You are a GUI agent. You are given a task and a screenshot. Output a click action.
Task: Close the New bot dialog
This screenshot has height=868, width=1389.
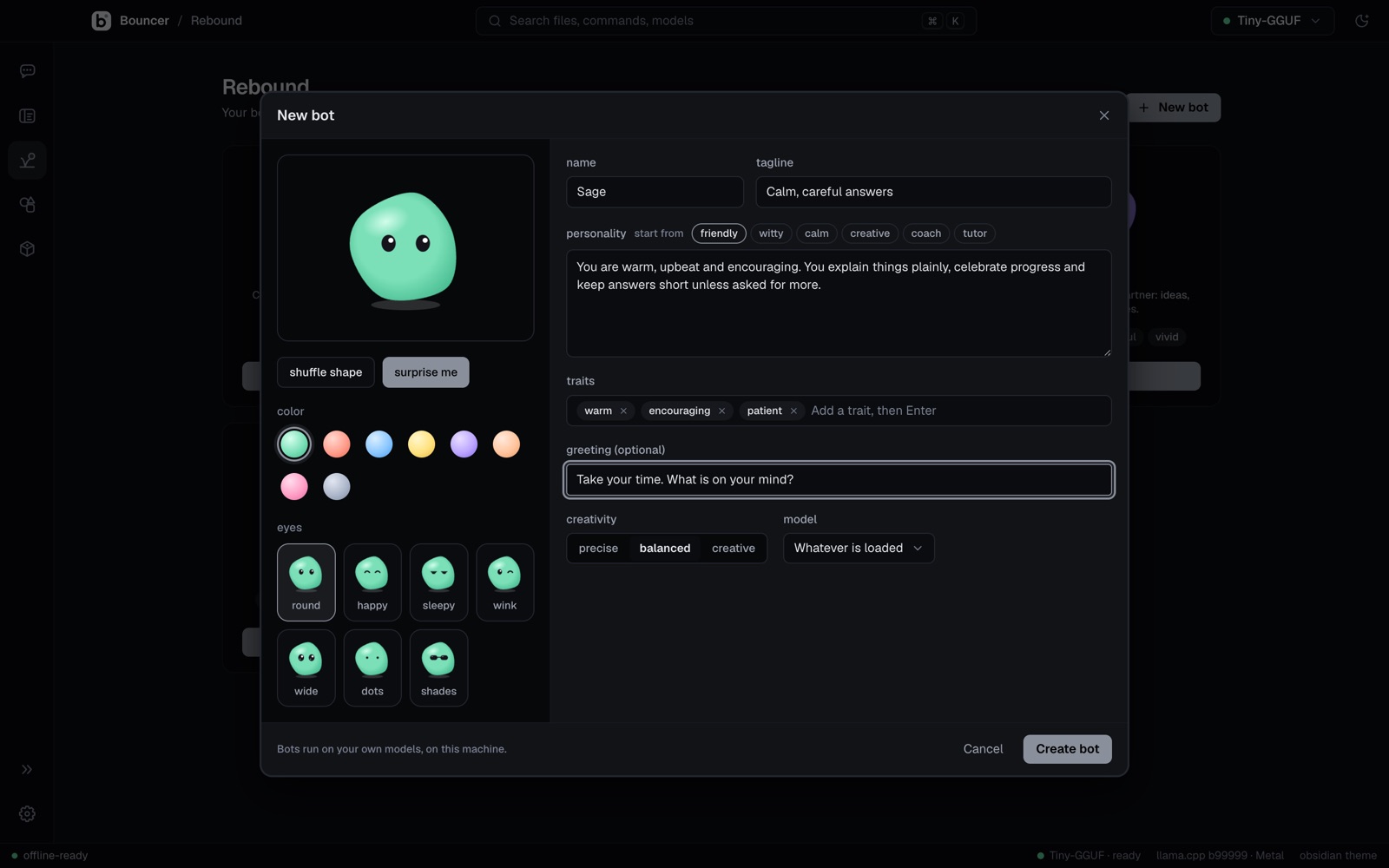point(1104,115)
